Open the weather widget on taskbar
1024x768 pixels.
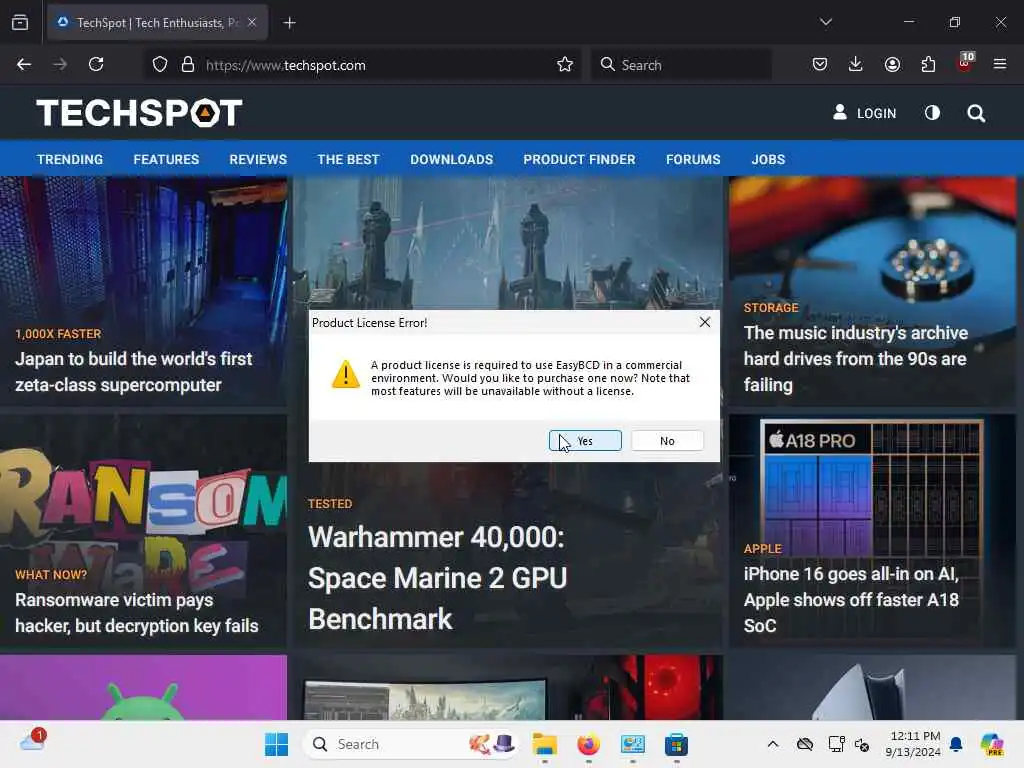[33, 741]
